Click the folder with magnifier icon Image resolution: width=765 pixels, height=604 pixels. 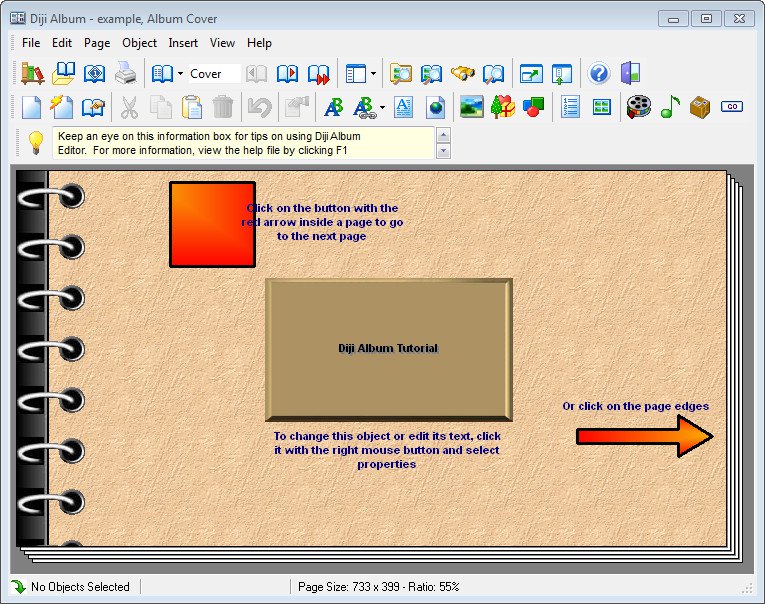(401, 74)
